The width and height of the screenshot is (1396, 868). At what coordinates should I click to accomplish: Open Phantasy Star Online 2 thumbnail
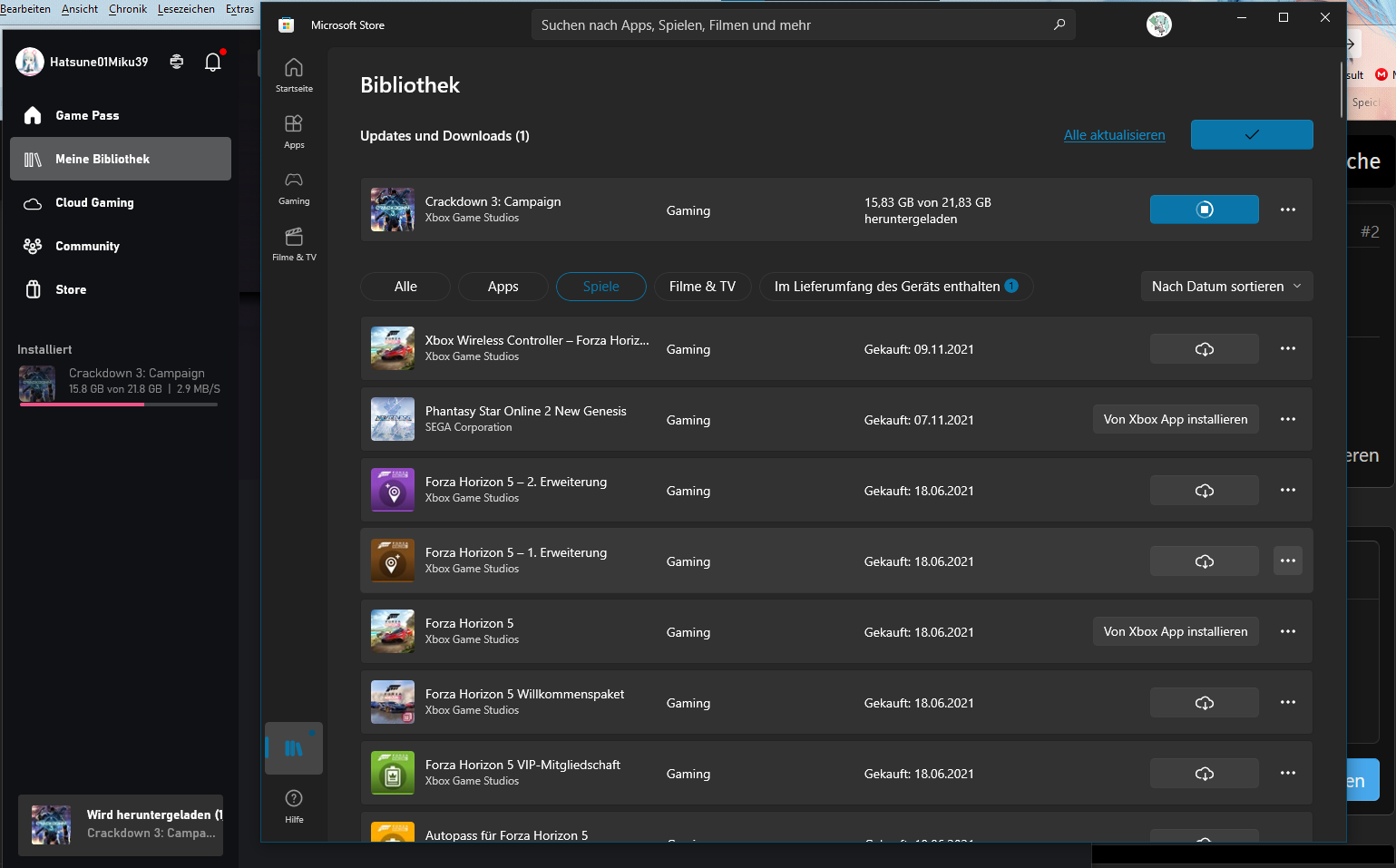(393, 420)
